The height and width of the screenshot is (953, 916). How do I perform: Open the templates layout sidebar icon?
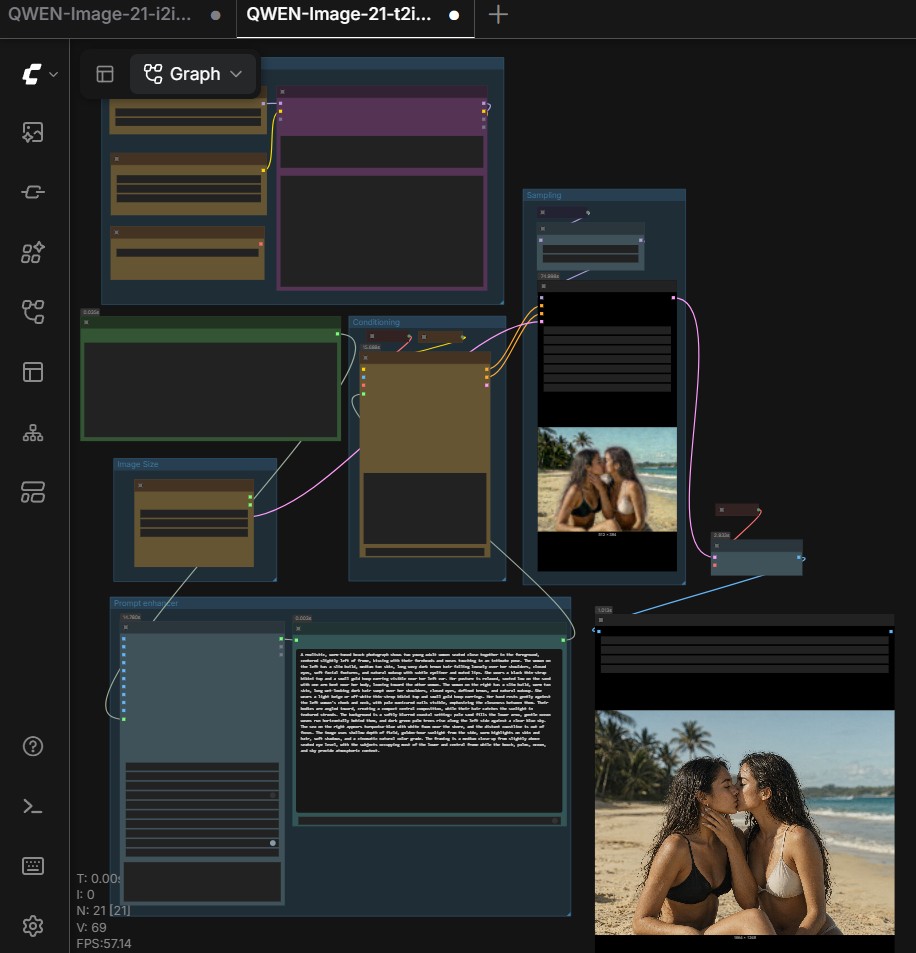(33, 372)
